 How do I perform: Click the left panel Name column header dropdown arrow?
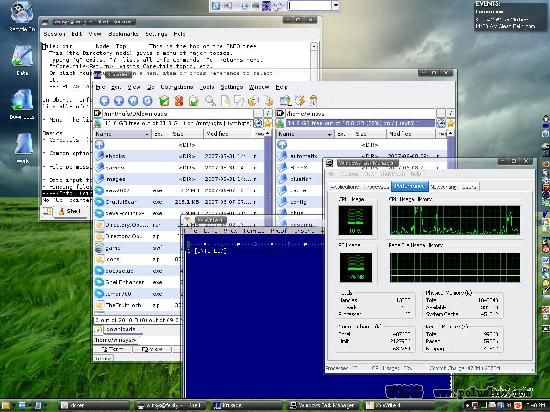tap(147, 134)
